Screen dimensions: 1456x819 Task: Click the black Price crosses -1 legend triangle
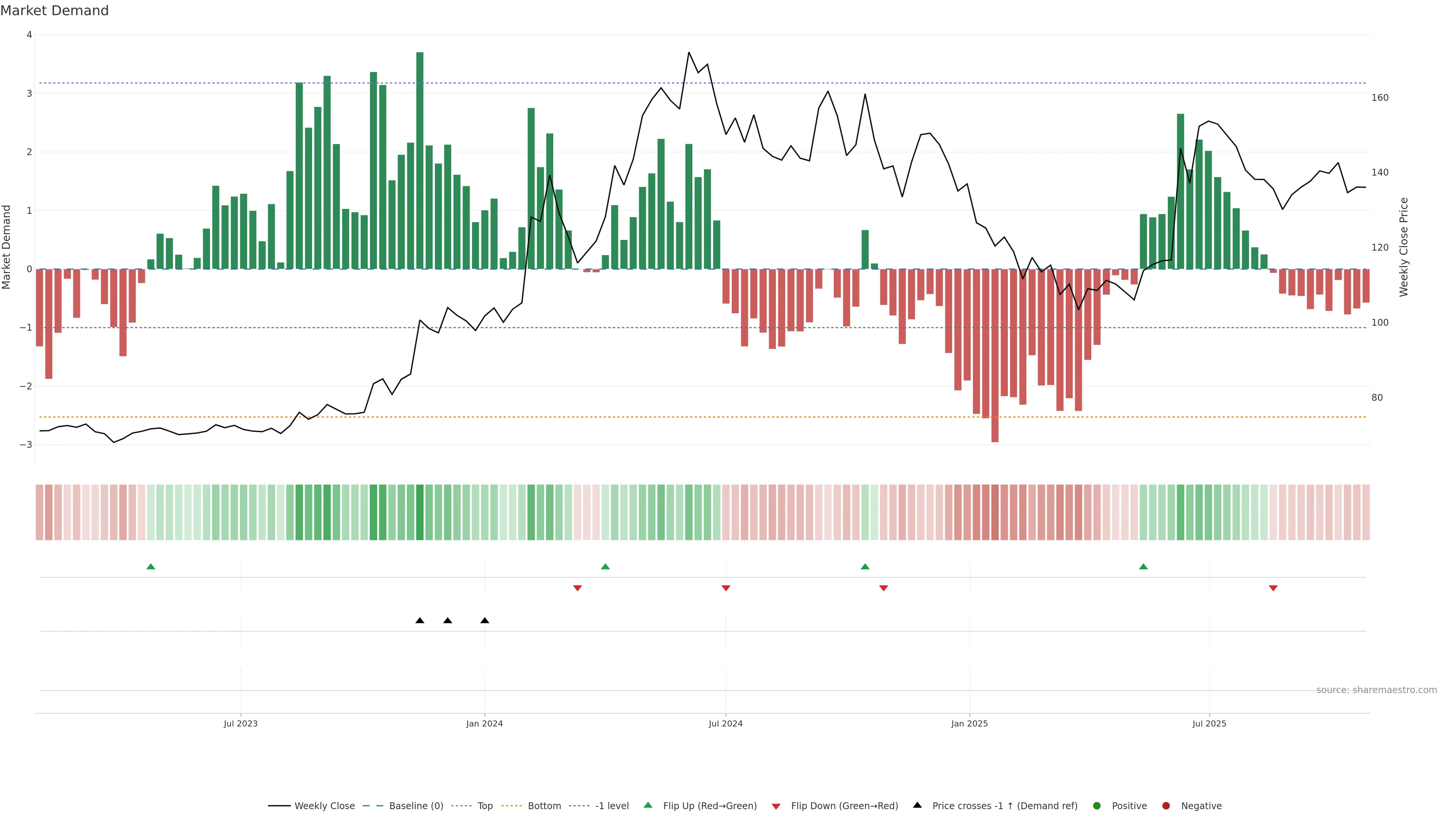pos(917,805)
